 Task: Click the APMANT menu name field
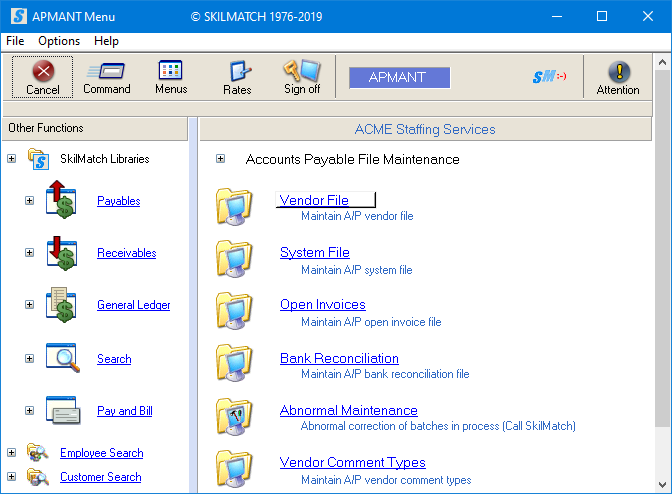(399, 78)
